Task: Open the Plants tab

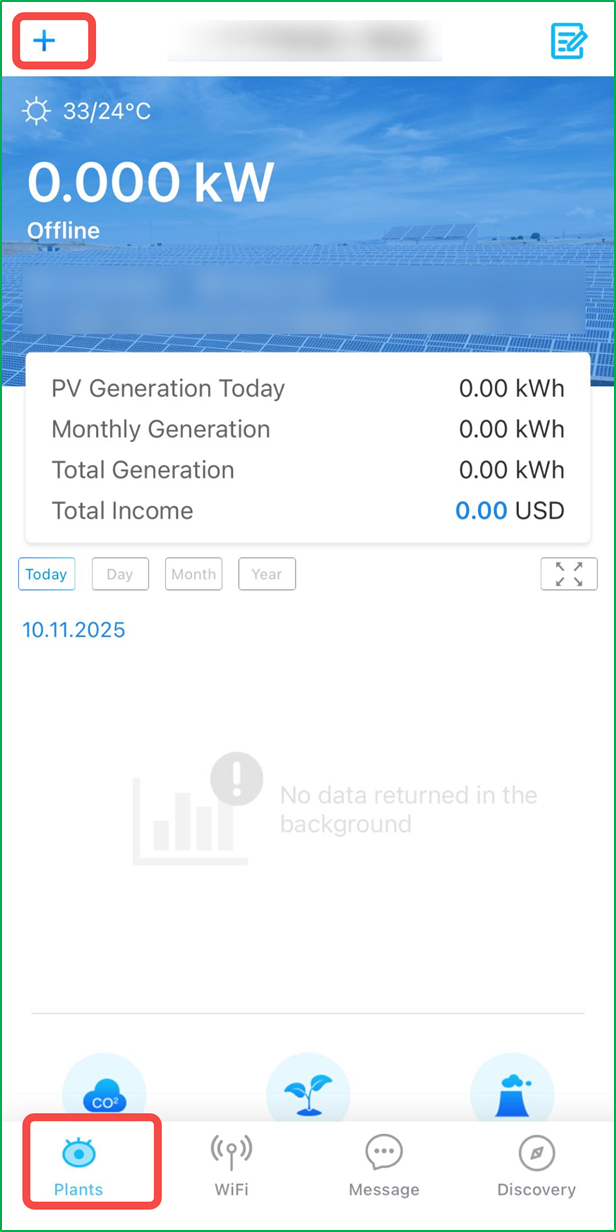Action: click(x=78, y=1165)
